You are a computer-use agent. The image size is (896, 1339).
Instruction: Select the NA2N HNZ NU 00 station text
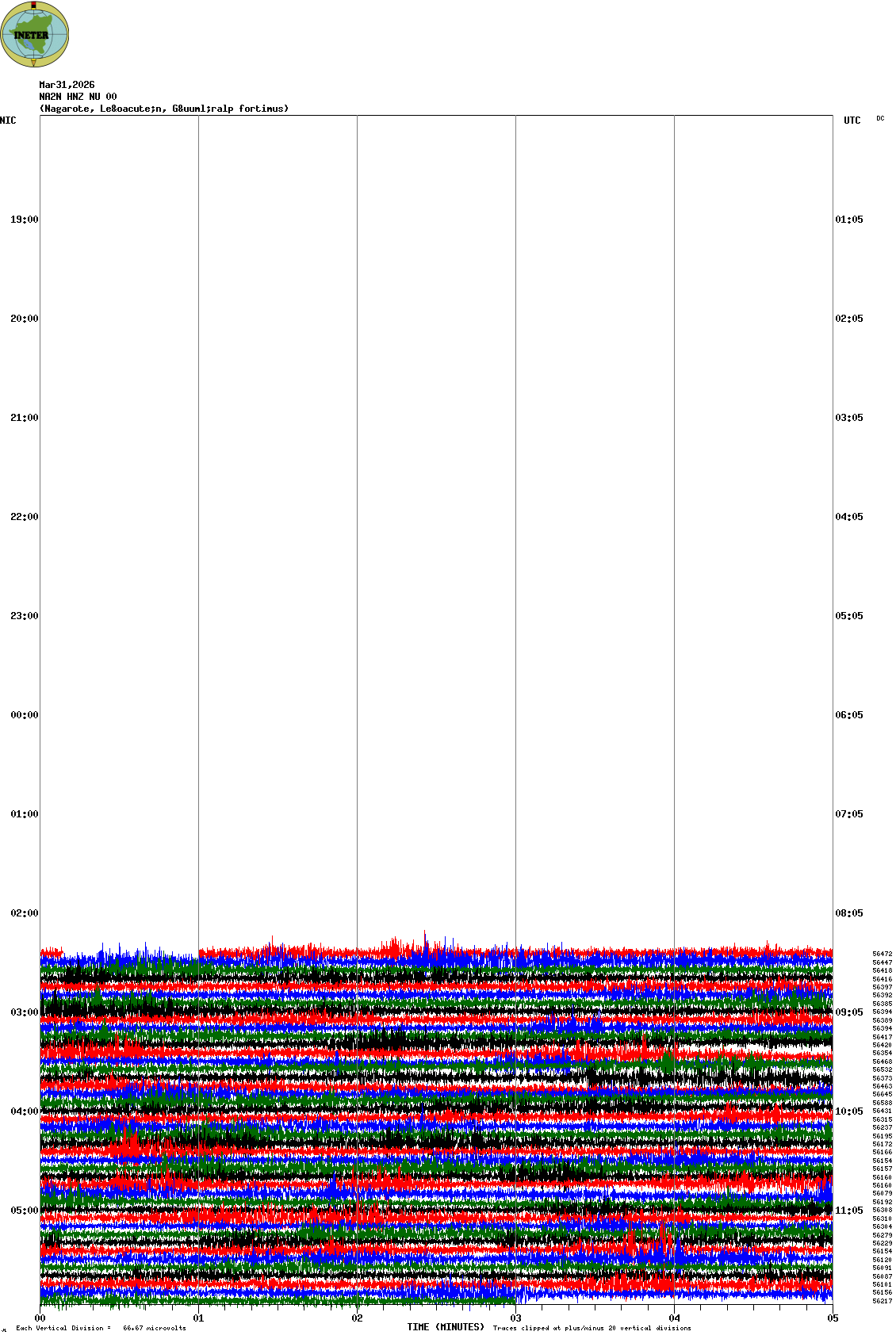pos(78,97)
